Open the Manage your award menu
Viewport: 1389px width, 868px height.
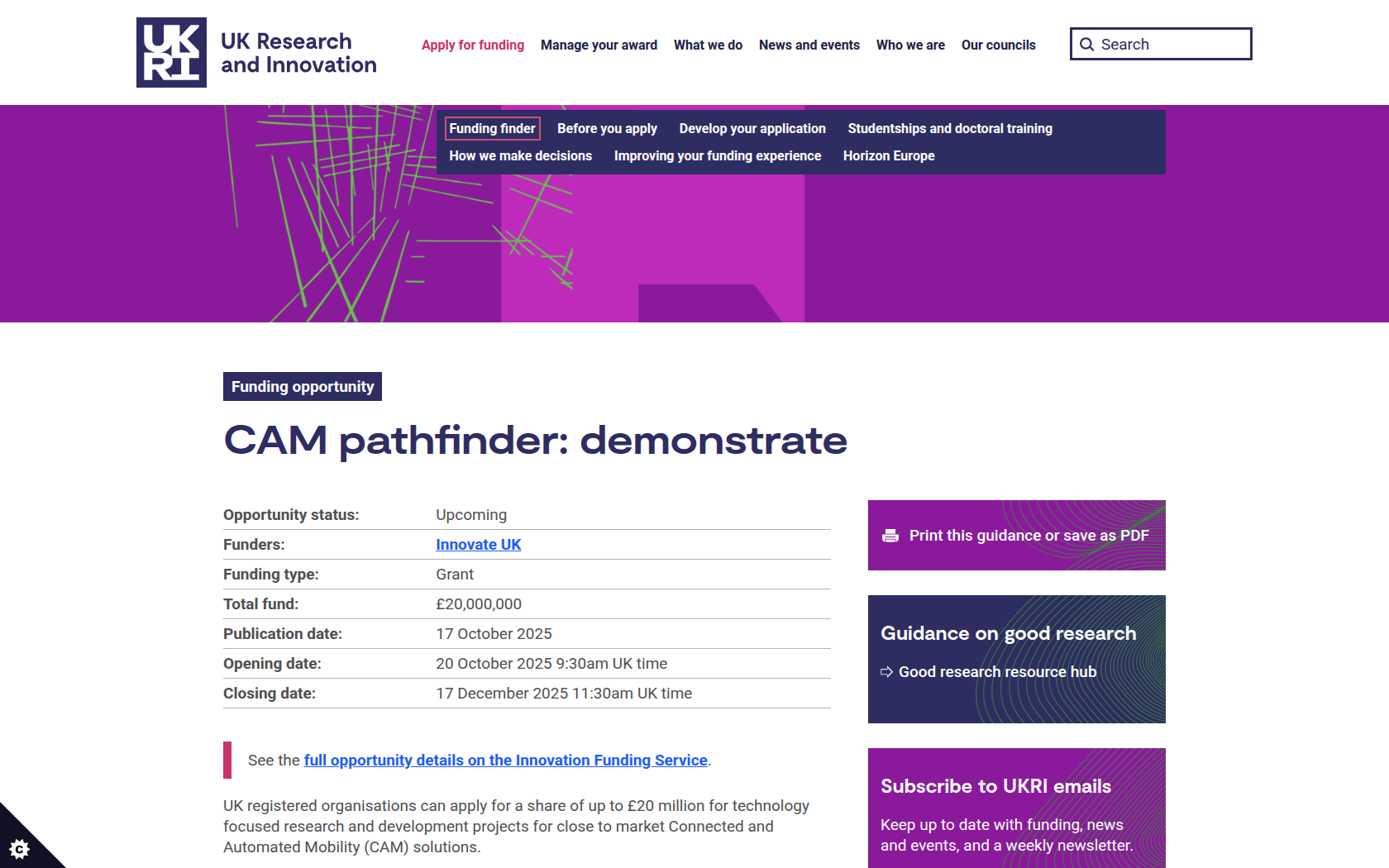(599, 45)
